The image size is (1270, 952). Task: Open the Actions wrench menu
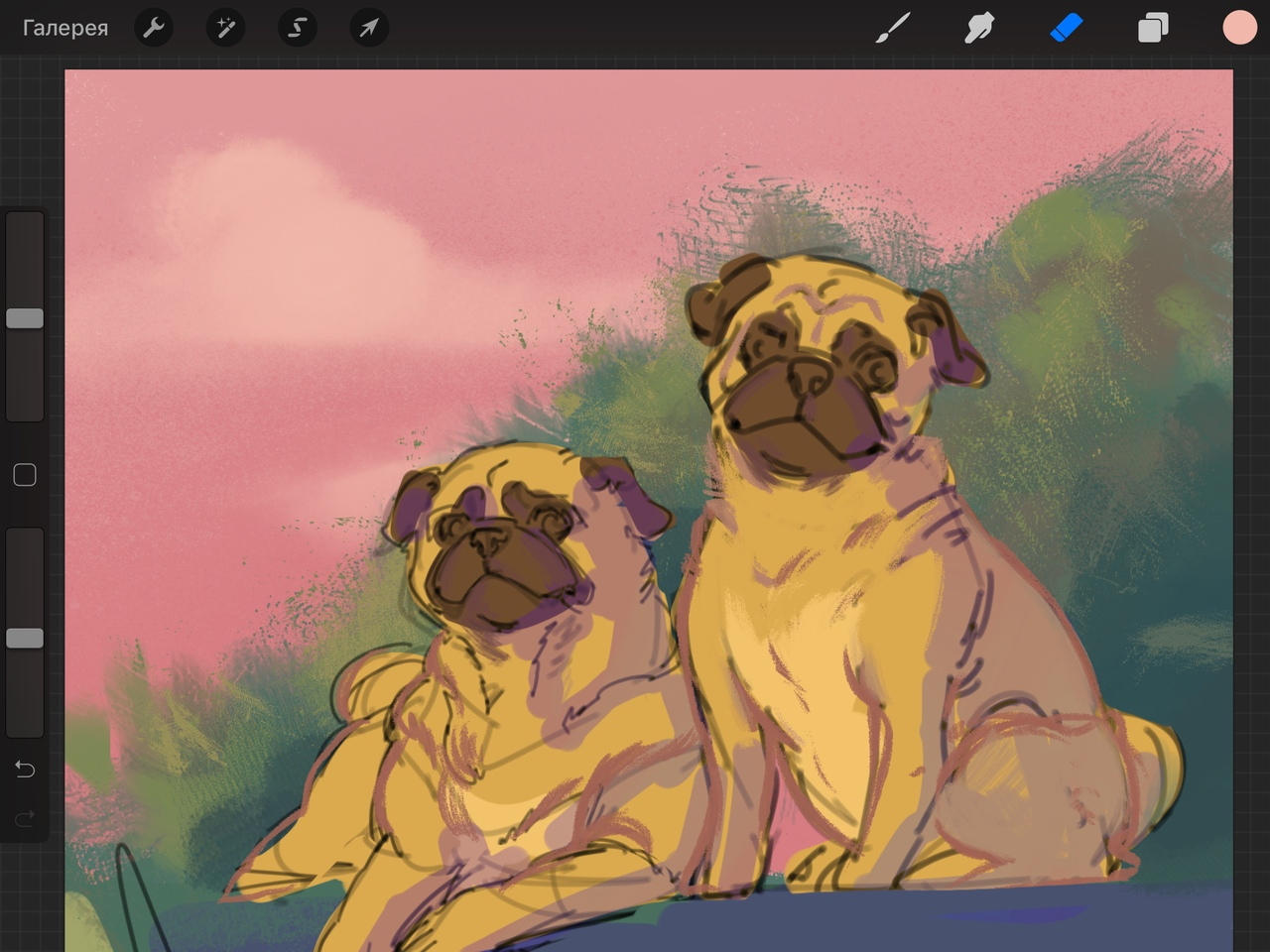tap(154, 28)
